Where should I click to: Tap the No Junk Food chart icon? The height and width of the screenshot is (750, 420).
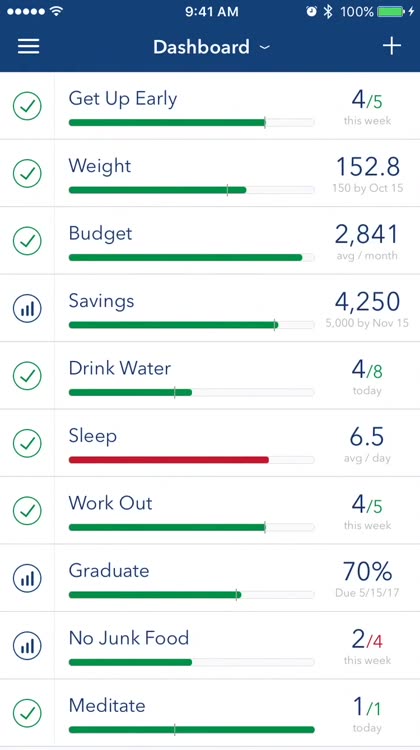pos(27,646)
